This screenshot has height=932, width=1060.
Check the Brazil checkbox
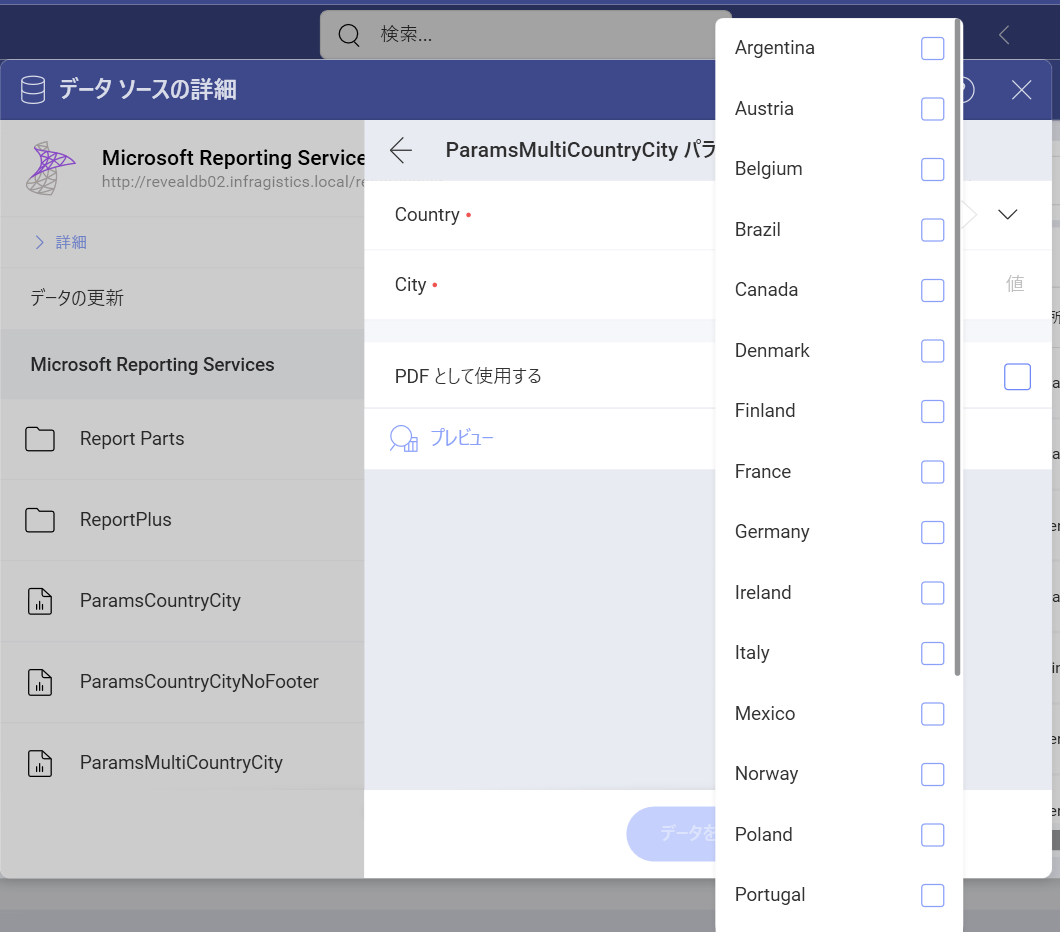932,230
